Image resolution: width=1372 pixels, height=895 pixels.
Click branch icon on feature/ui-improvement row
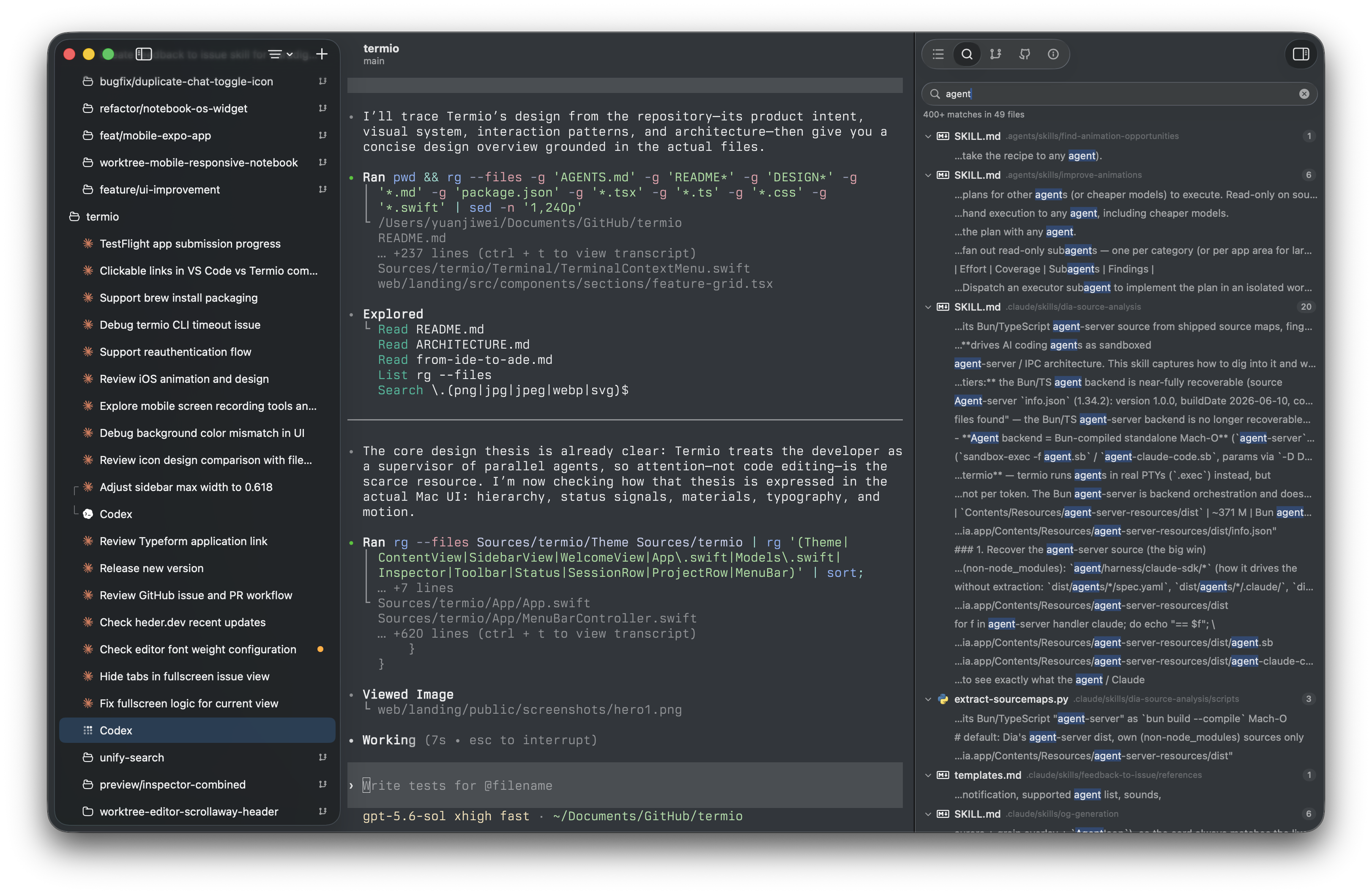click(x=323, y=190)
